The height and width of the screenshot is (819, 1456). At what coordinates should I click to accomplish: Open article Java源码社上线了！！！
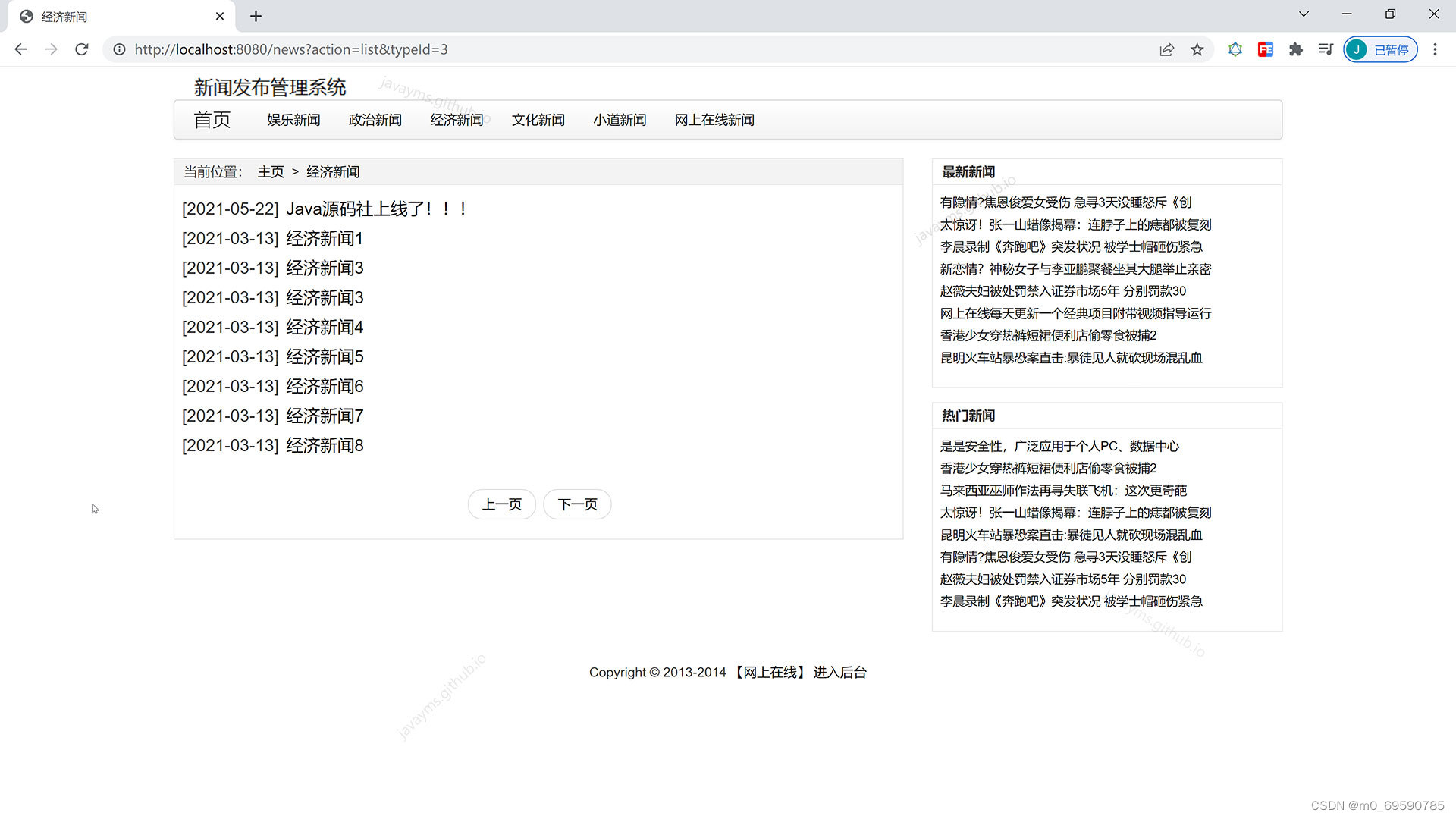click(x=377, y=209)
